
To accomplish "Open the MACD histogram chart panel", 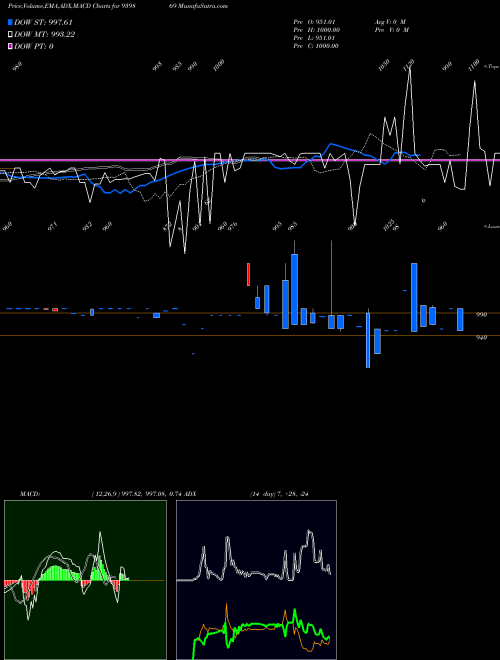I will [85, 580].
